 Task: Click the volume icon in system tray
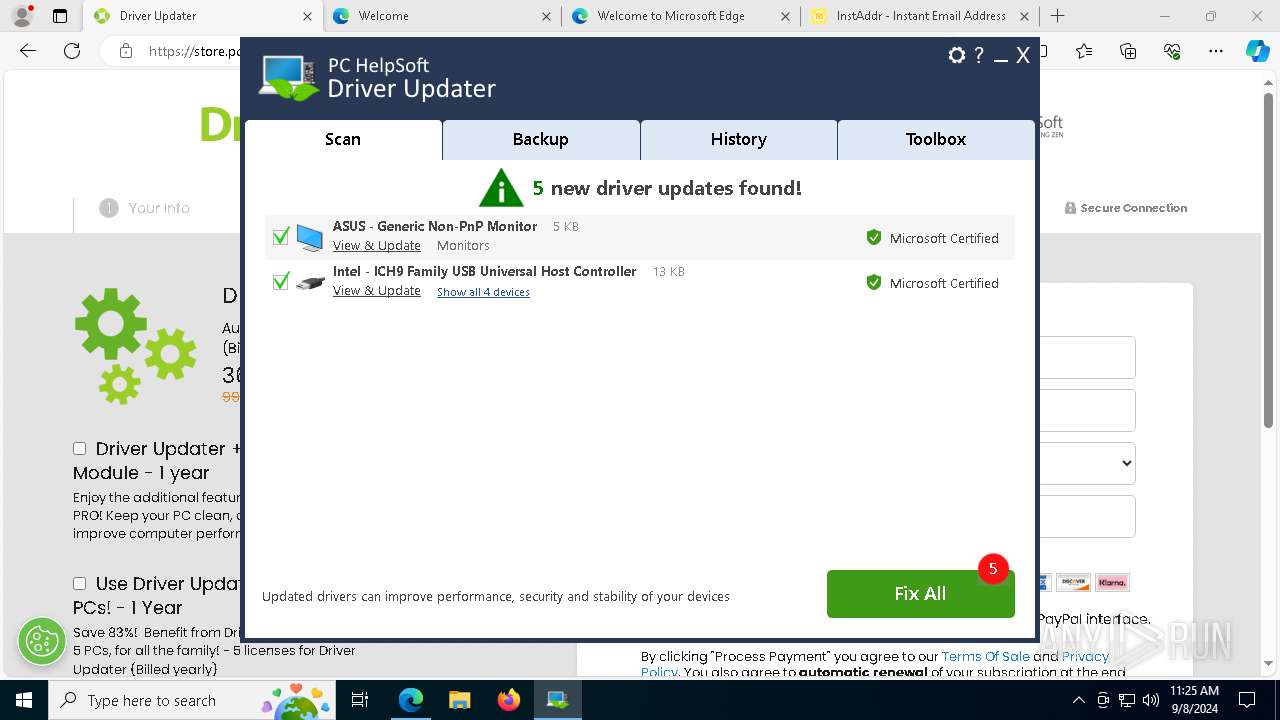click(x=1150, y=700)
